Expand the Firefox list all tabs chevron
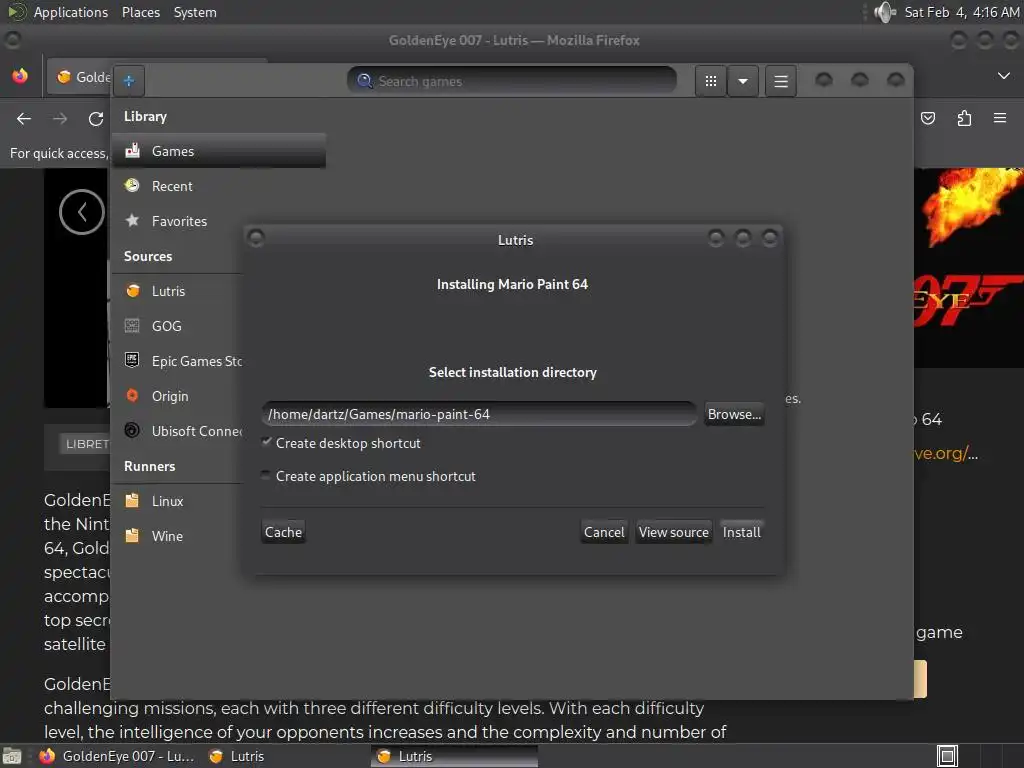This screenshot has height=768, width=1024. point(1004,76)
